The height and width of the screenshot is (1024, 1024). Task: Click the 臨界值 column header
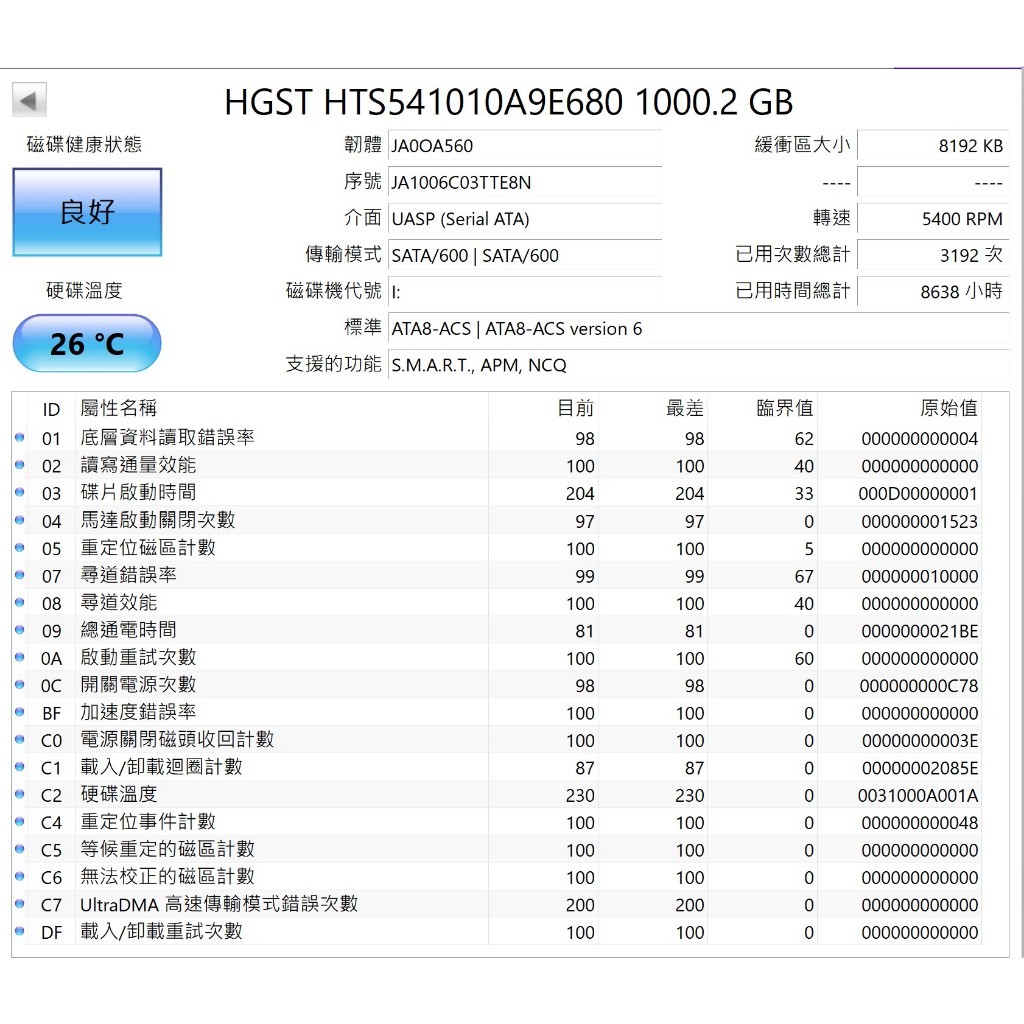point(784,408)
